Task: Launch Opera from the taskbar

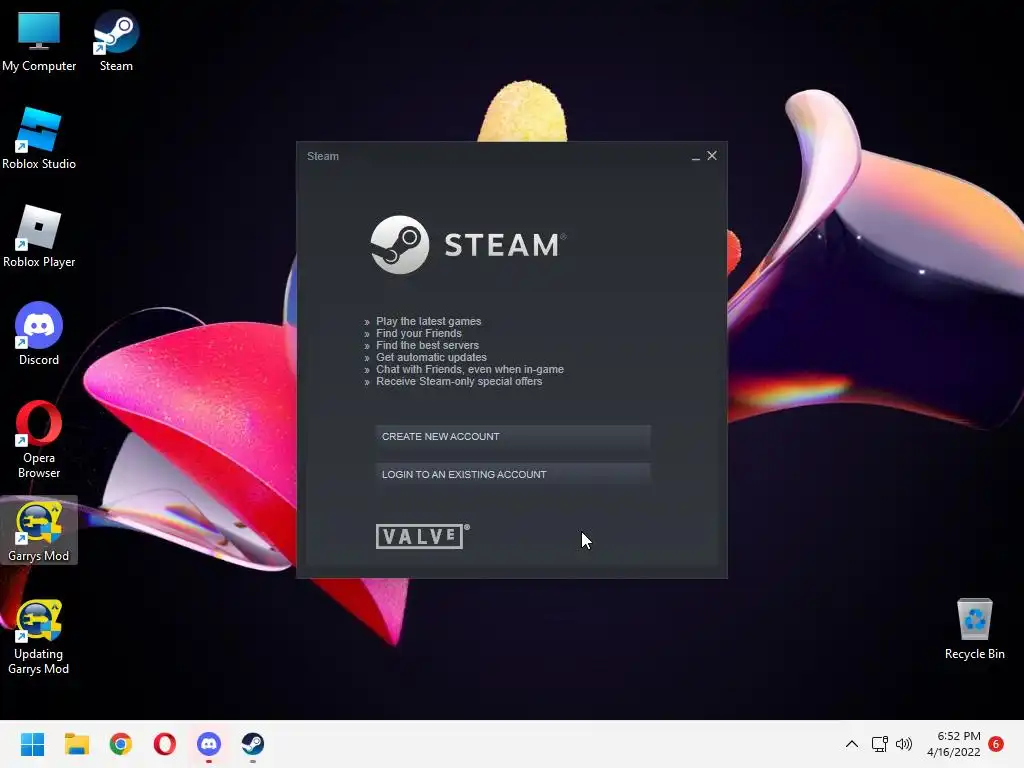Action: coord(165,744)
